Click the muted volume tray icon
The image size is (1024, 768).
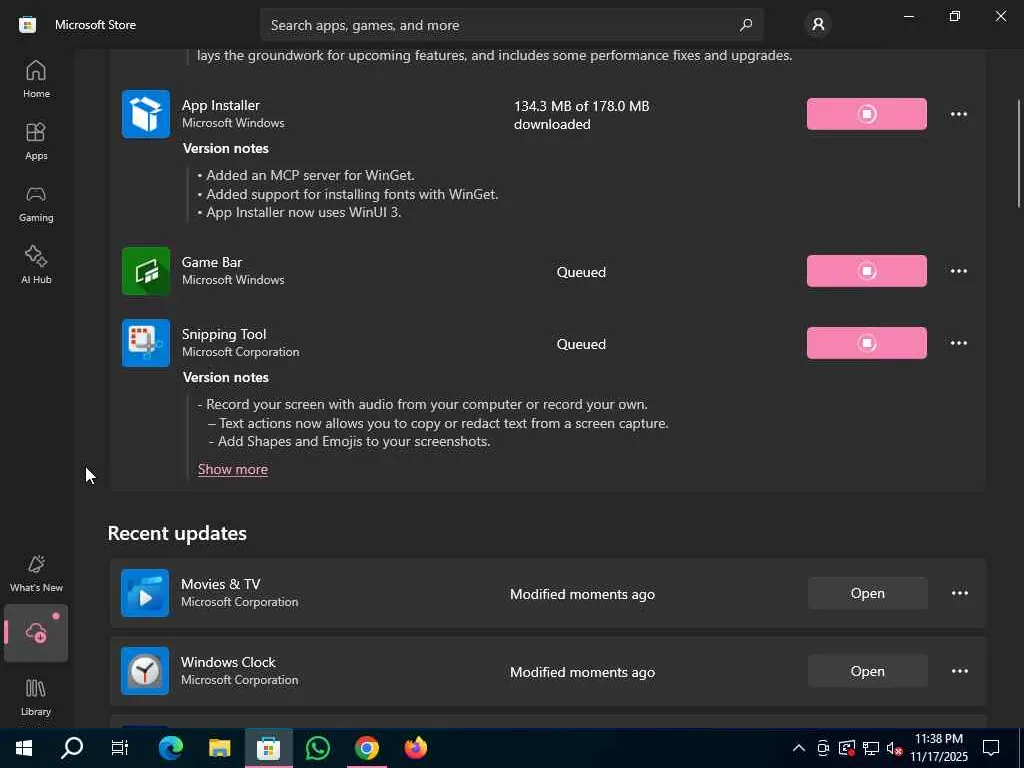tap(895, 748)
